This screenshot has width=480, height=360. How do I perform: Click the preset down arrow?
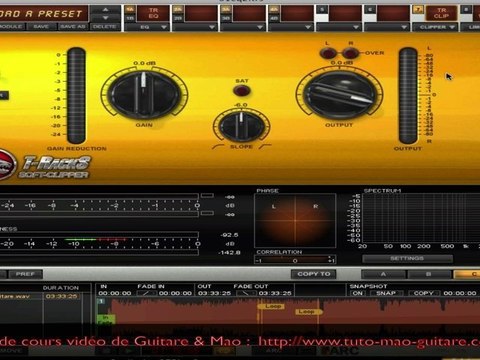pos(106,18)
